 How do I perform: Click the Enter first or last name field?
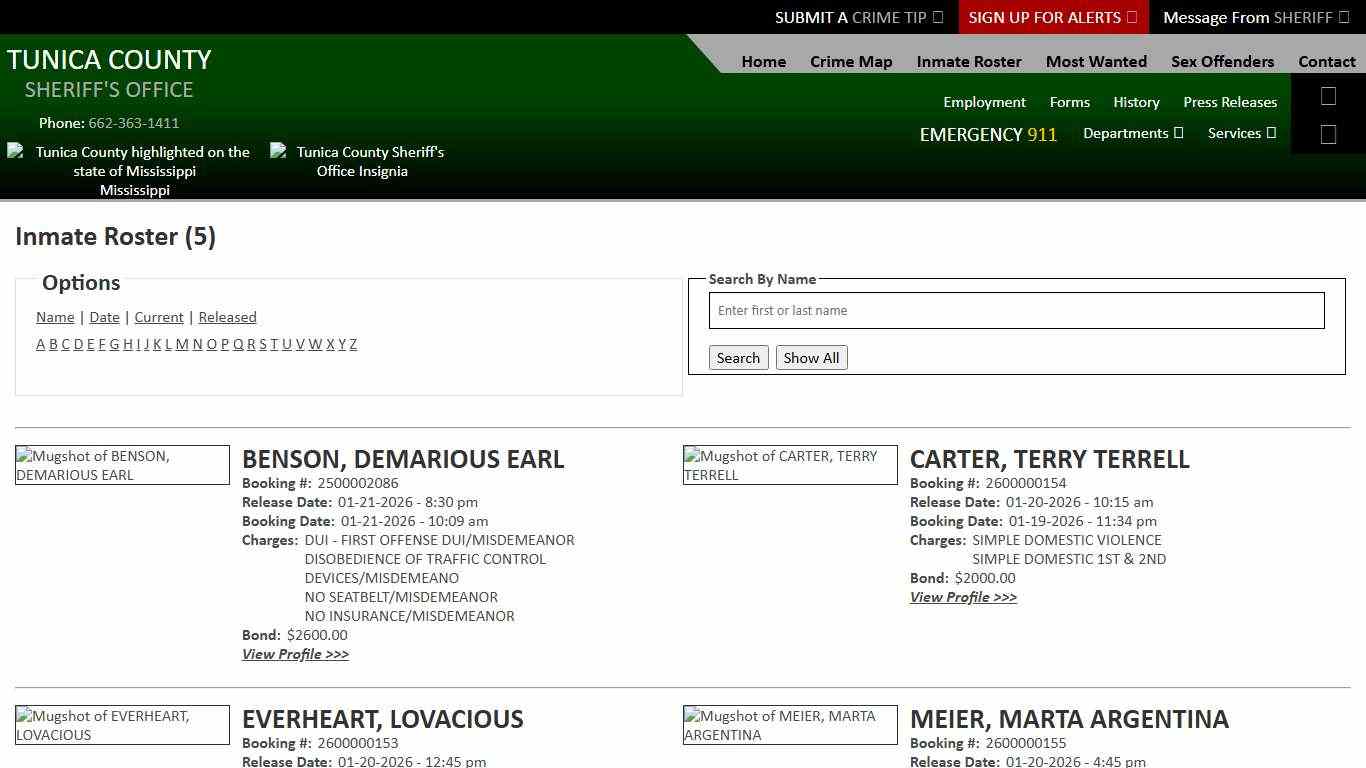(x=1016, y=310)
